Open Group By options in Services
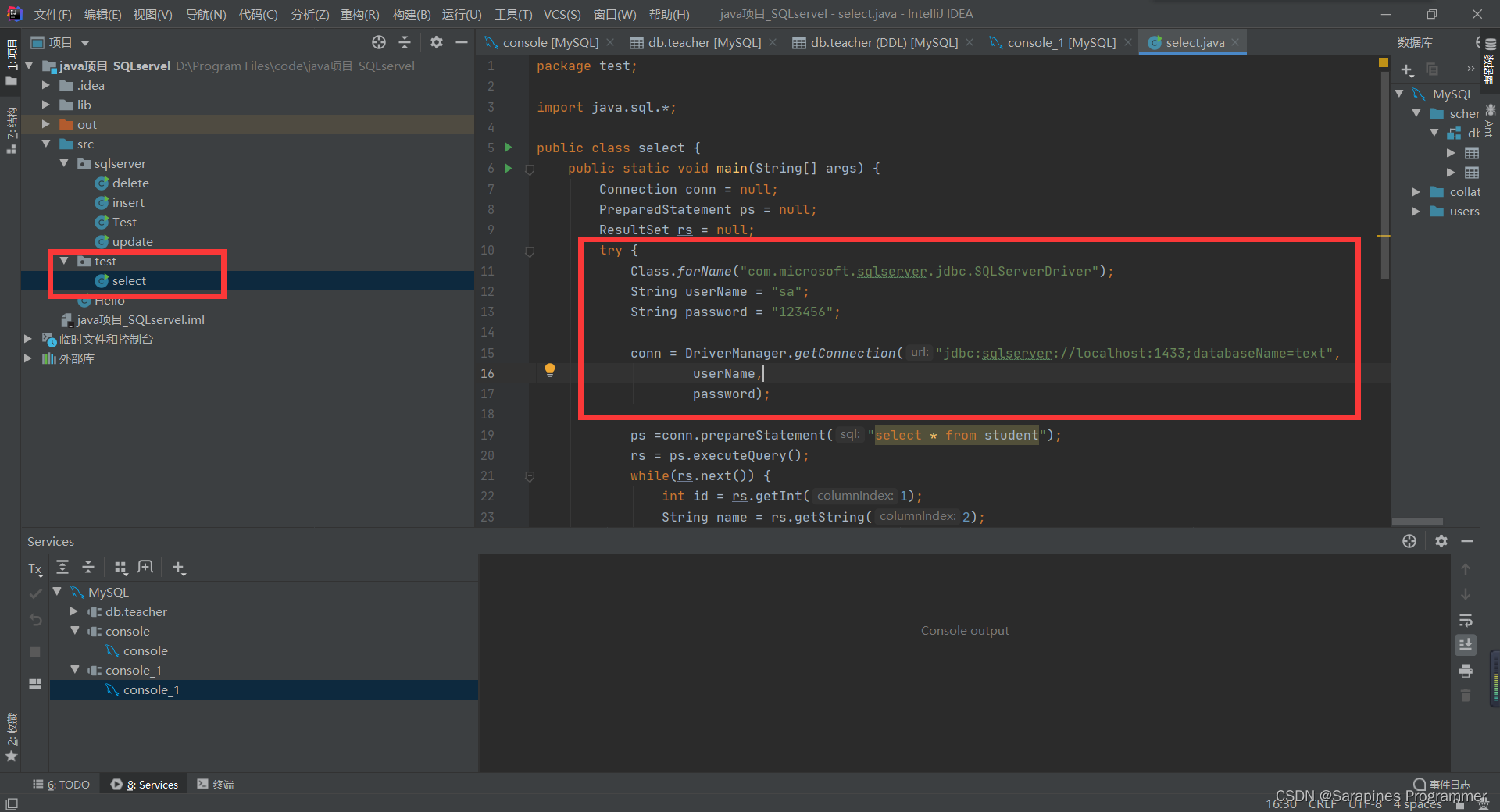 120,568
